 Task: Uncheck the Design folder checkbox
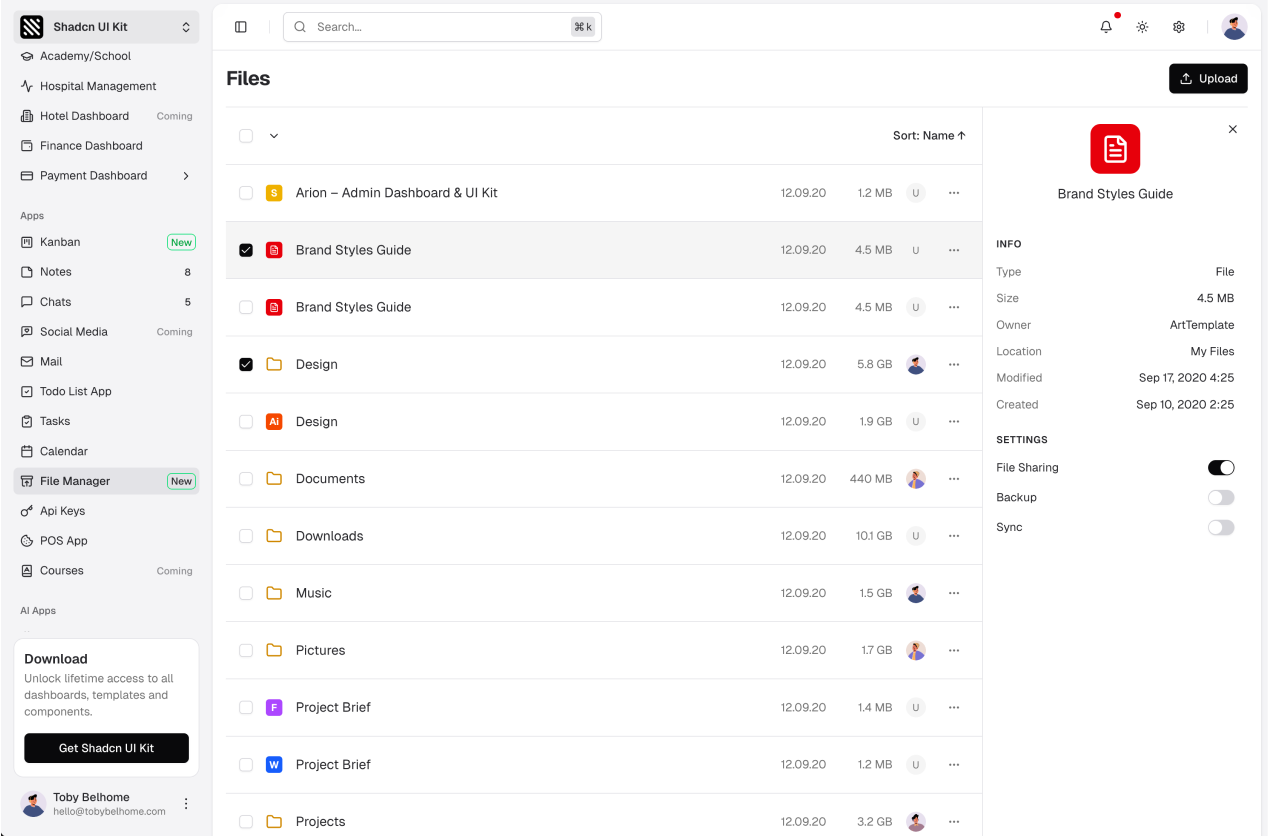tap(246, 365)
